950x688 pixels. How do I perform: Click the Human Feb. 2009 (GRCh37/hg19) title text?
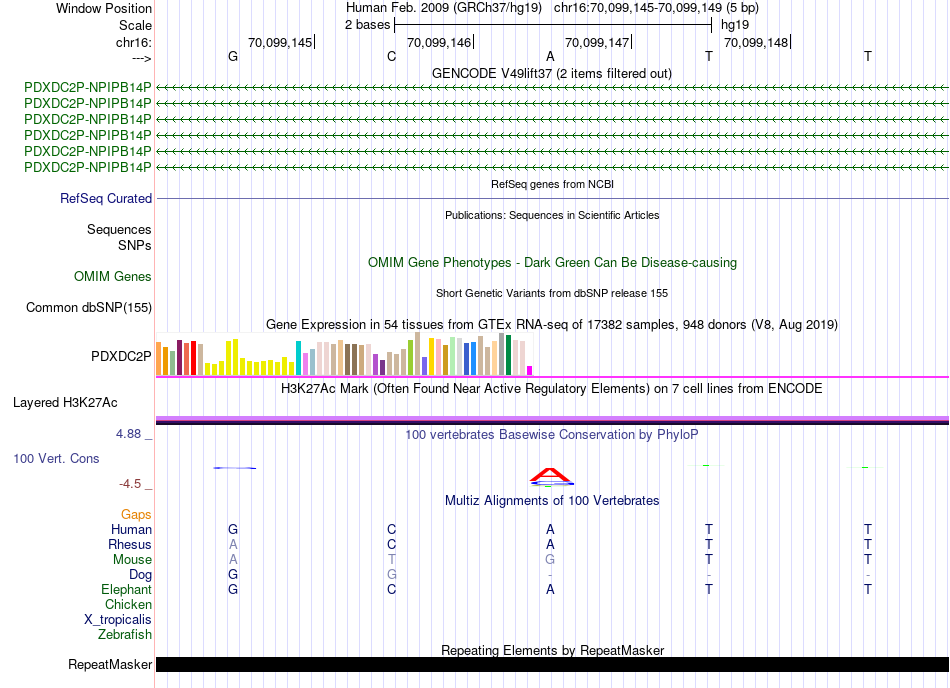coord(443,8)
